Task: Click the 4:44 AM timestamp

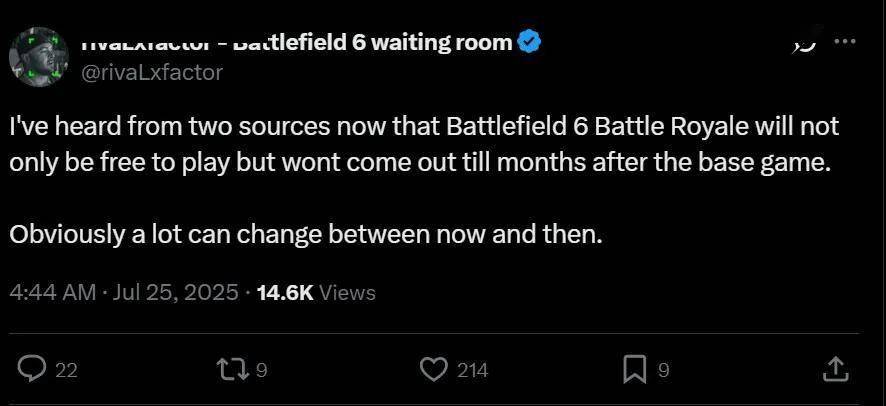Action: [x=52, y=292]
